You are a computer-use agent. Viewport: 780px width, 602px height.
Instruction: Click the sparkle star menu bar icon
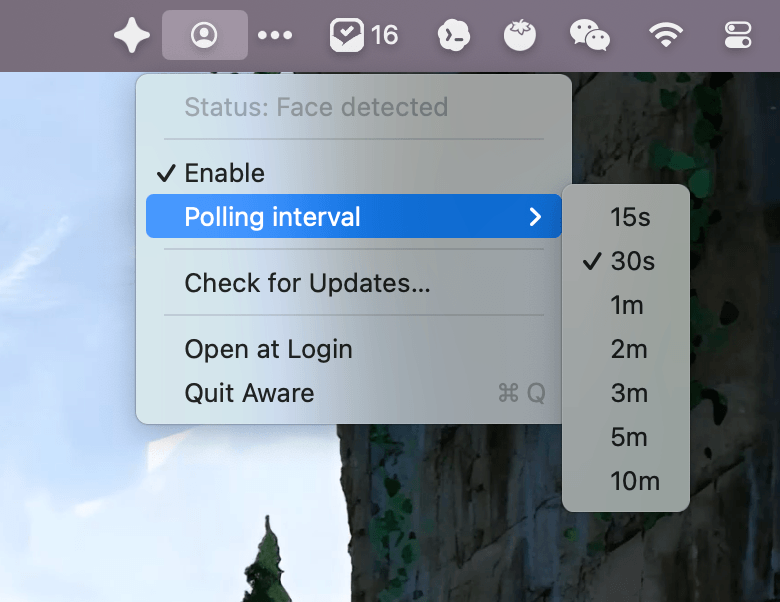pos(131,36)
